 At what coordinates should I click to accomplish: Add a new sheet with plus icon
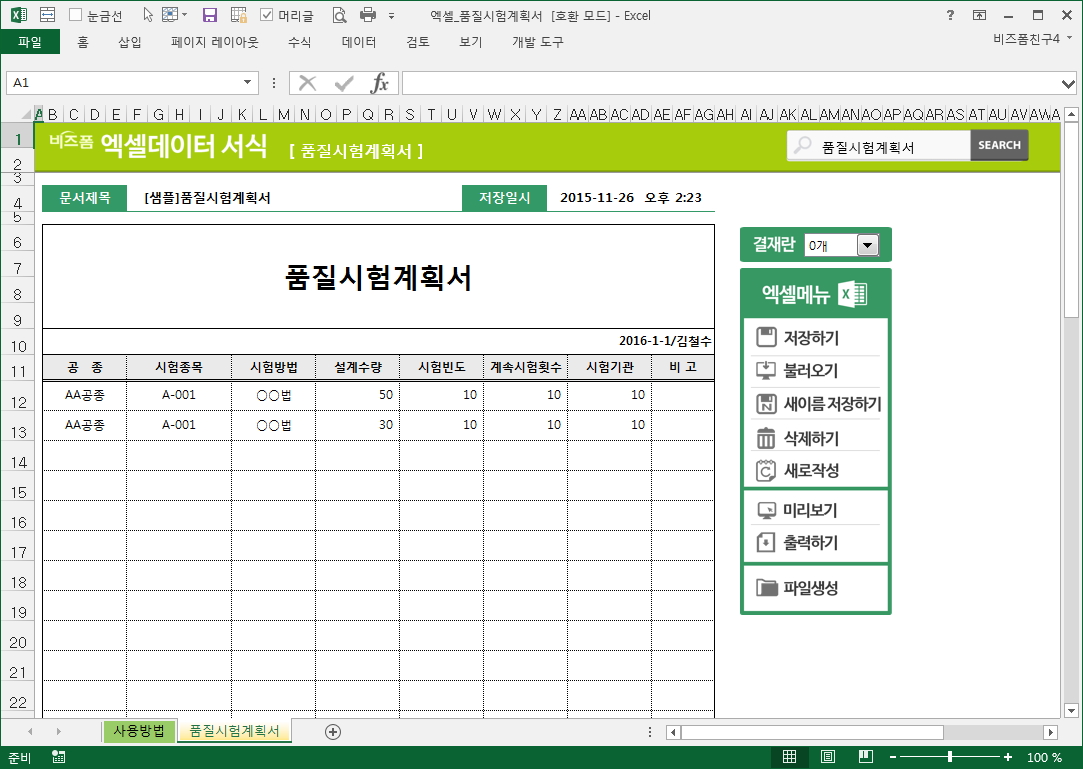click(x=333, y=732)
